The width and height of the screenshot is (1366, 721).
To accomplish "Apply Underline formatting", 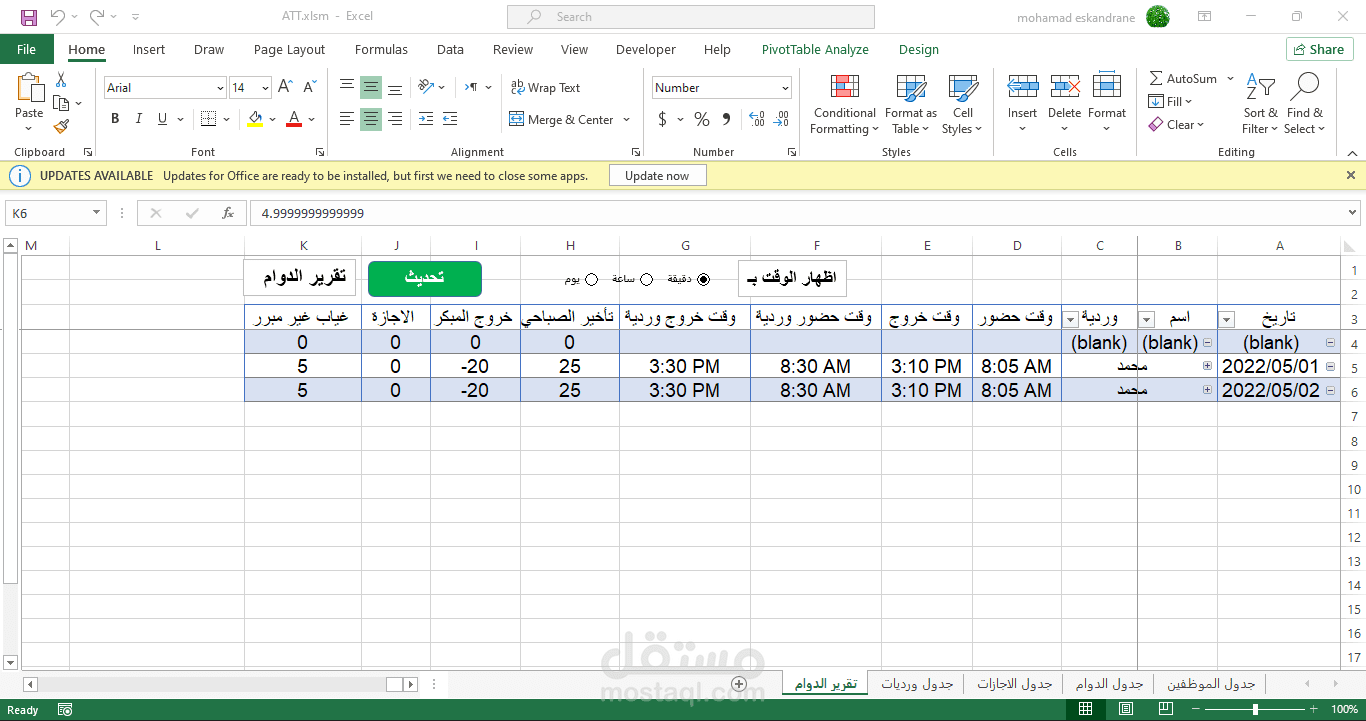I will tap(160, 119).
